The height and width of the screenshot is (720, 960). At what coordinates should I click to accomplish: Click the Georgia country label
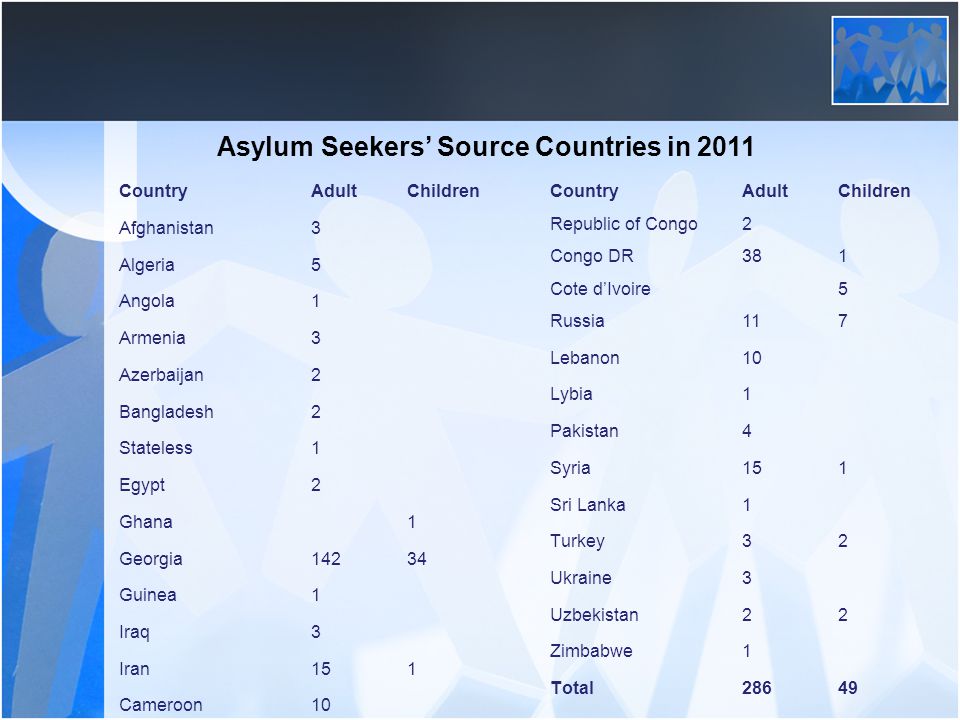pyautogui.click(x=151, y=559)
